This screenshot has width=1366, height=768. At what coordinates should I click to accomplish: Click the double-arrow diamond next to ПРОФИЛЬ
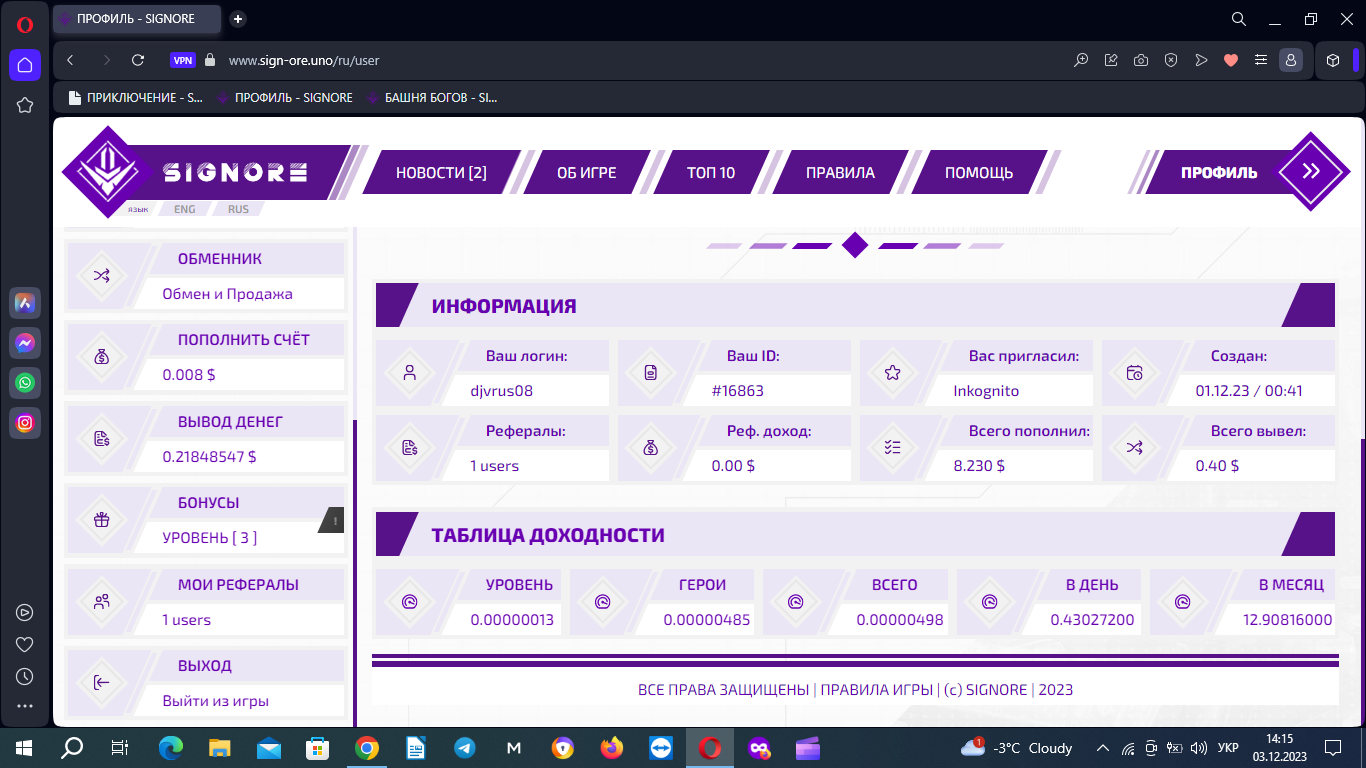pos(1311,171)
